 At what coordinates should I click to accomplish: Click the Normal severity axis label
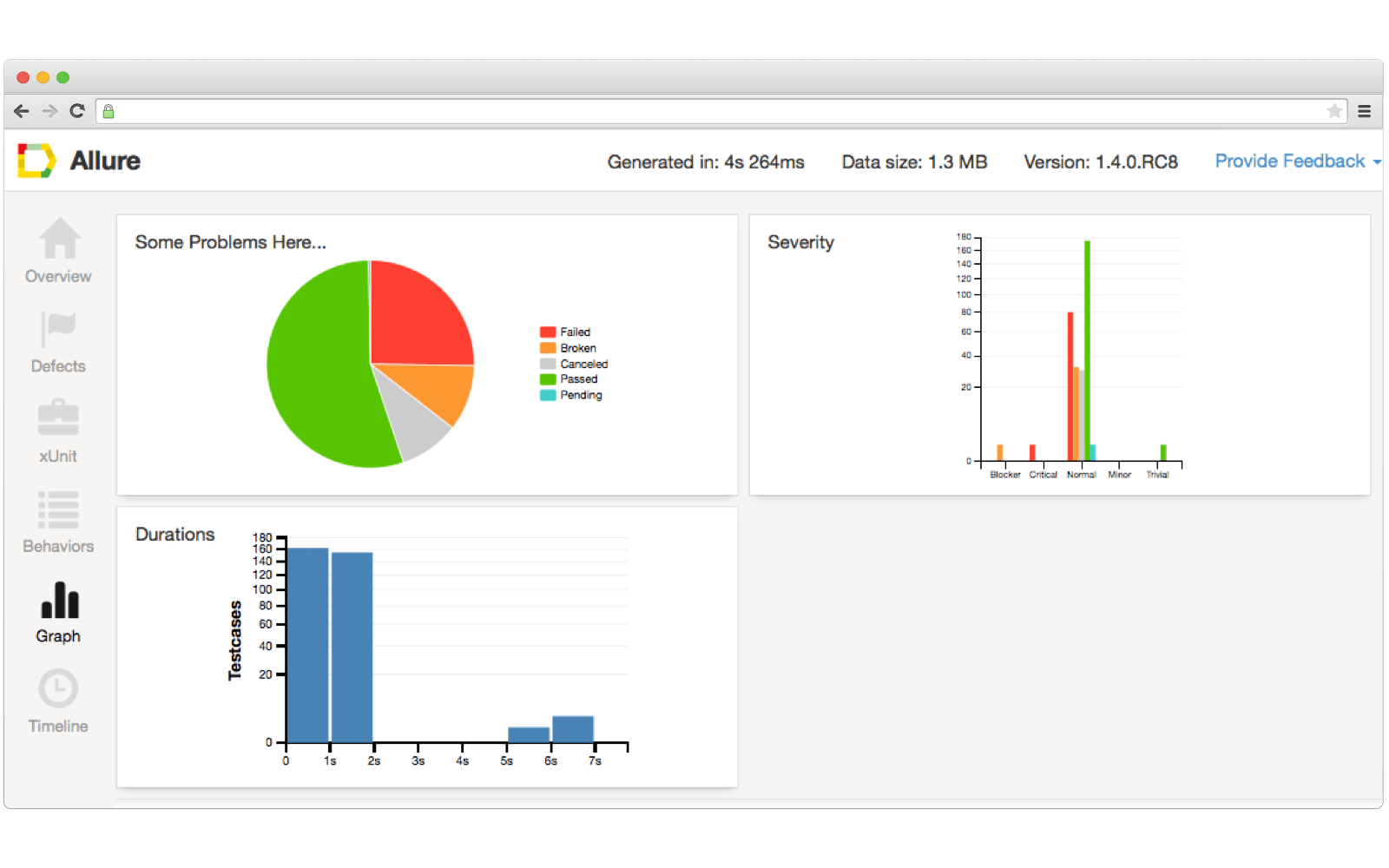[1082, 475]
